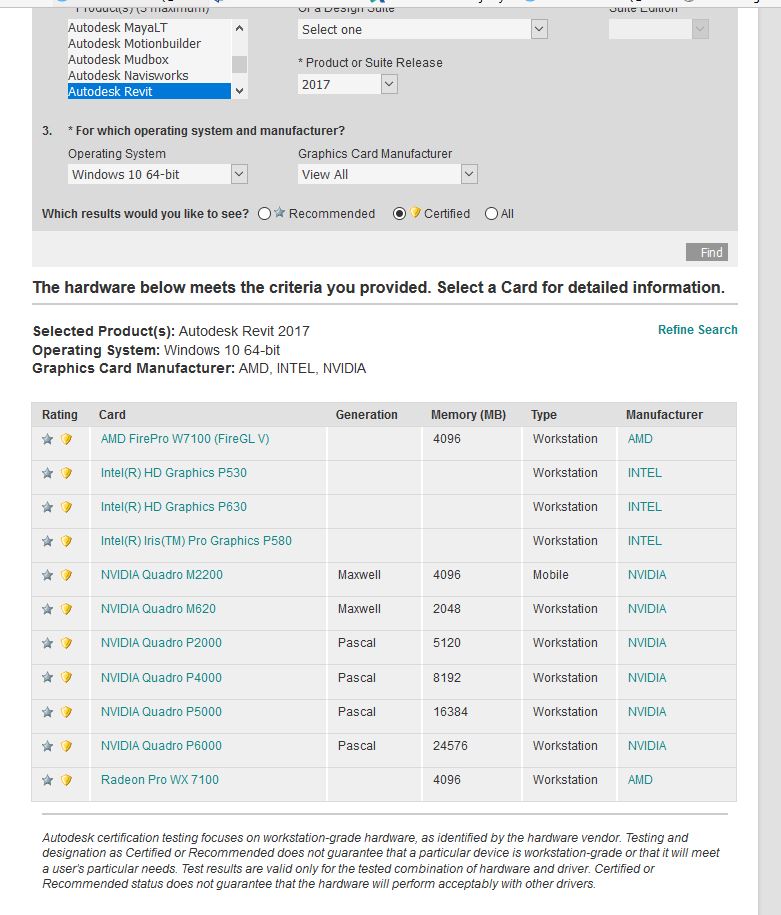Select Autodesk MayaLT in product list
This screenshot has height=915, width=781.
[x=149, y=27]
